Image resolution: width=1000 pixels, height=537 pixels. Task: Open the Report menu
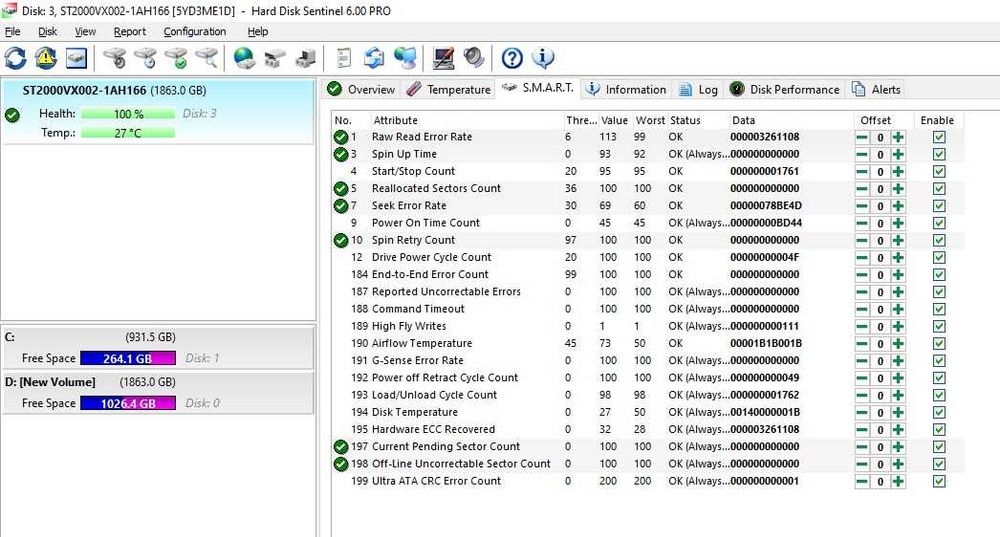click(129, 31)
